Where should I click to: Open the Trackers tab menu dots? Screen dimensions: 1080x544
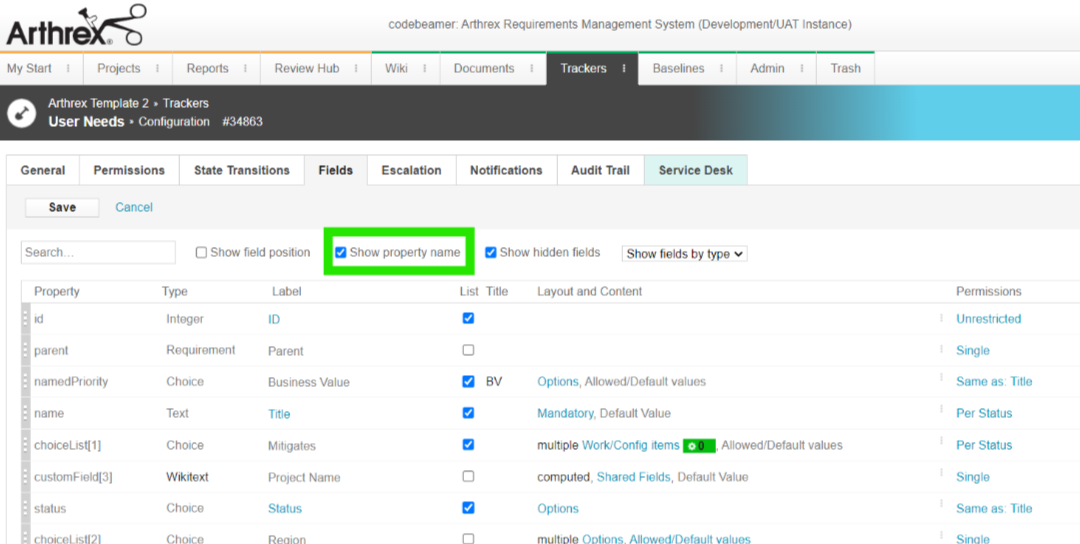pos(624,69)
